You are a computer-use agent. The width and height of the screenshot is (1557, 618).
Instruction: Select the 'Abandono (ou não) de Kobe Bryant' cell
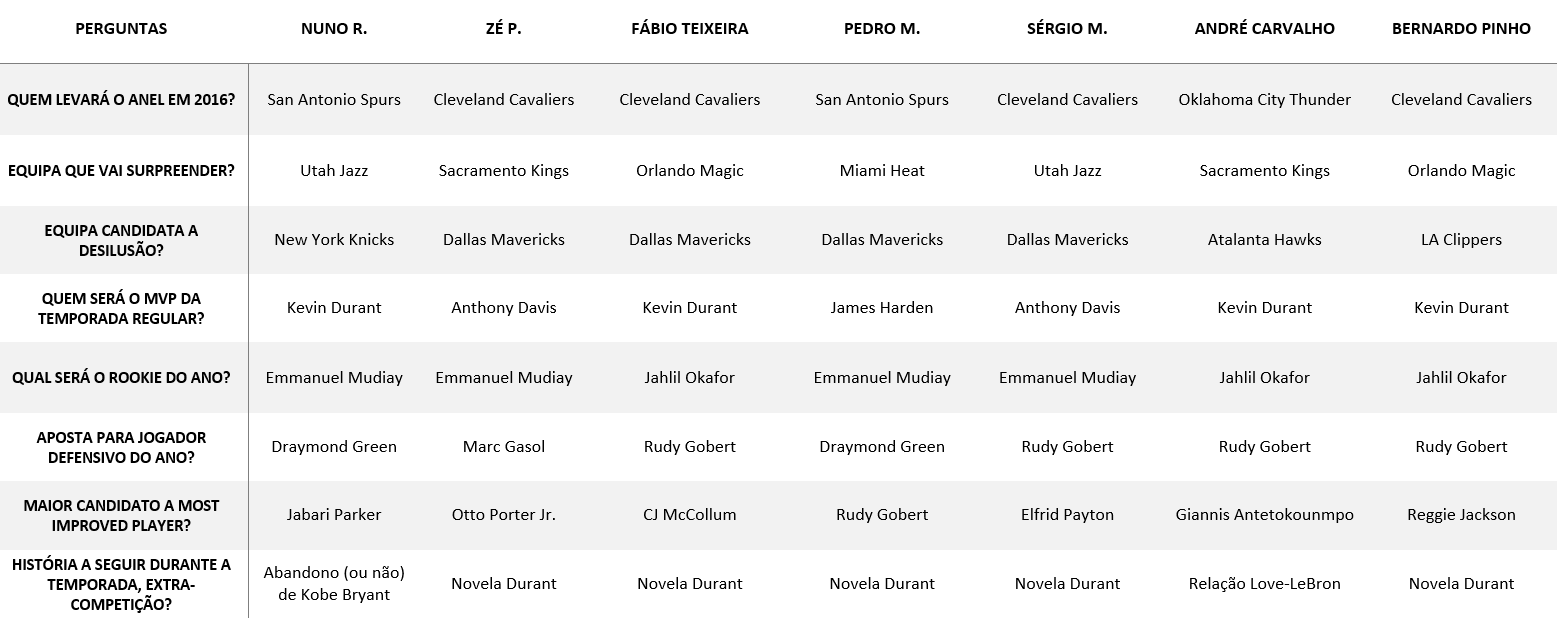point(334,584)
